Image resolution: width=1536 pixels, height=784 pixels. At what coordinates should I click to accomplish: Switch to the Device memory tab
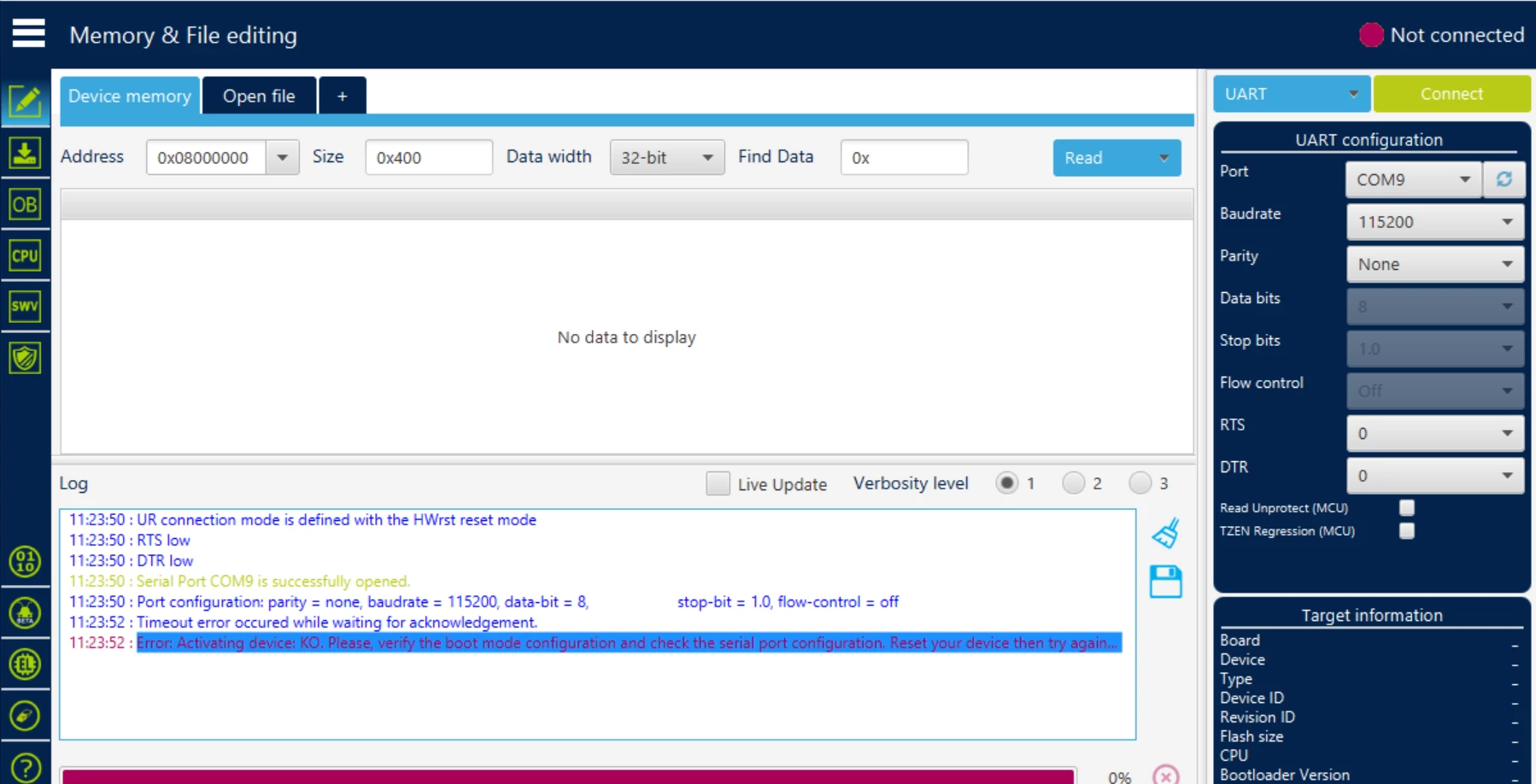(130, 96)
